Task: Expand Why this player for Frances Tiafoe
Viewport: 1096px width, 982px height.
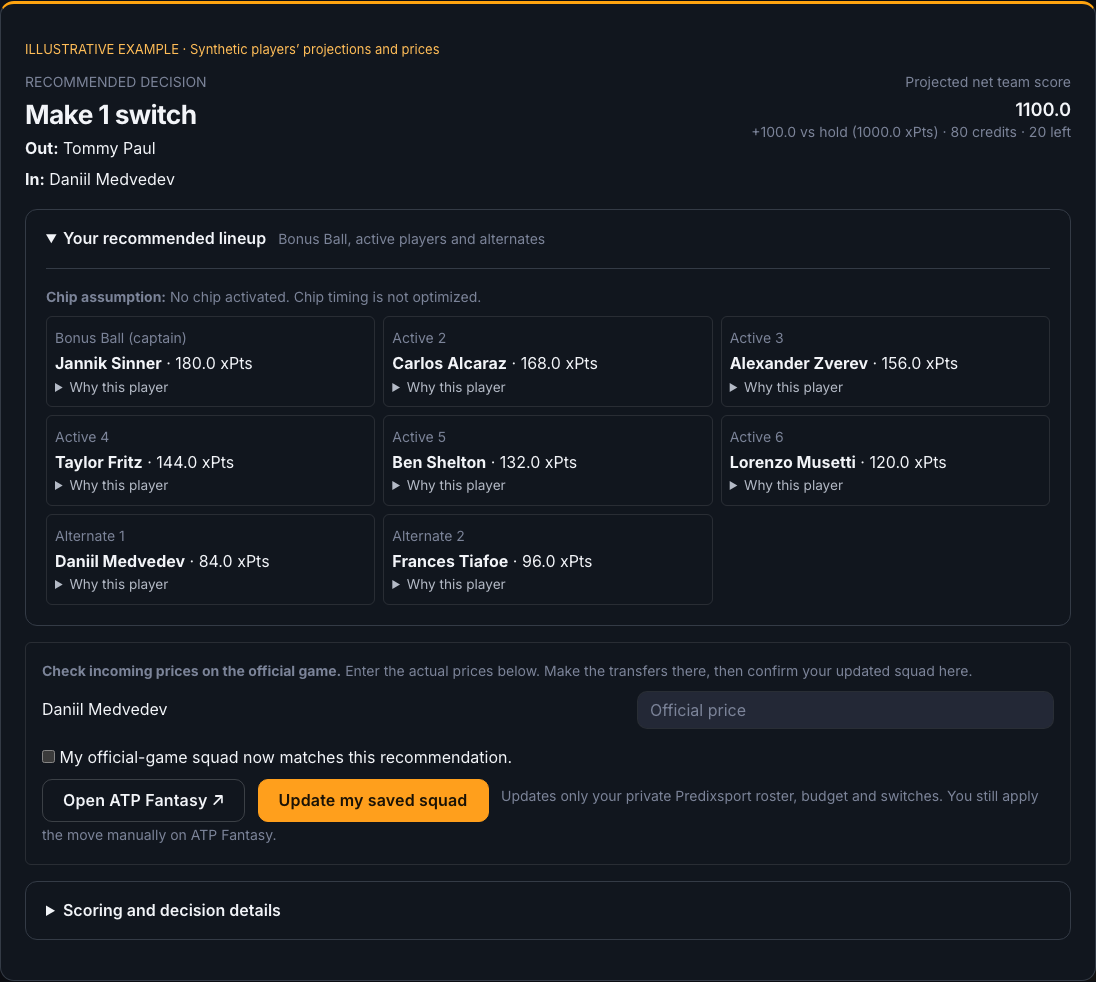Action: 449,584
